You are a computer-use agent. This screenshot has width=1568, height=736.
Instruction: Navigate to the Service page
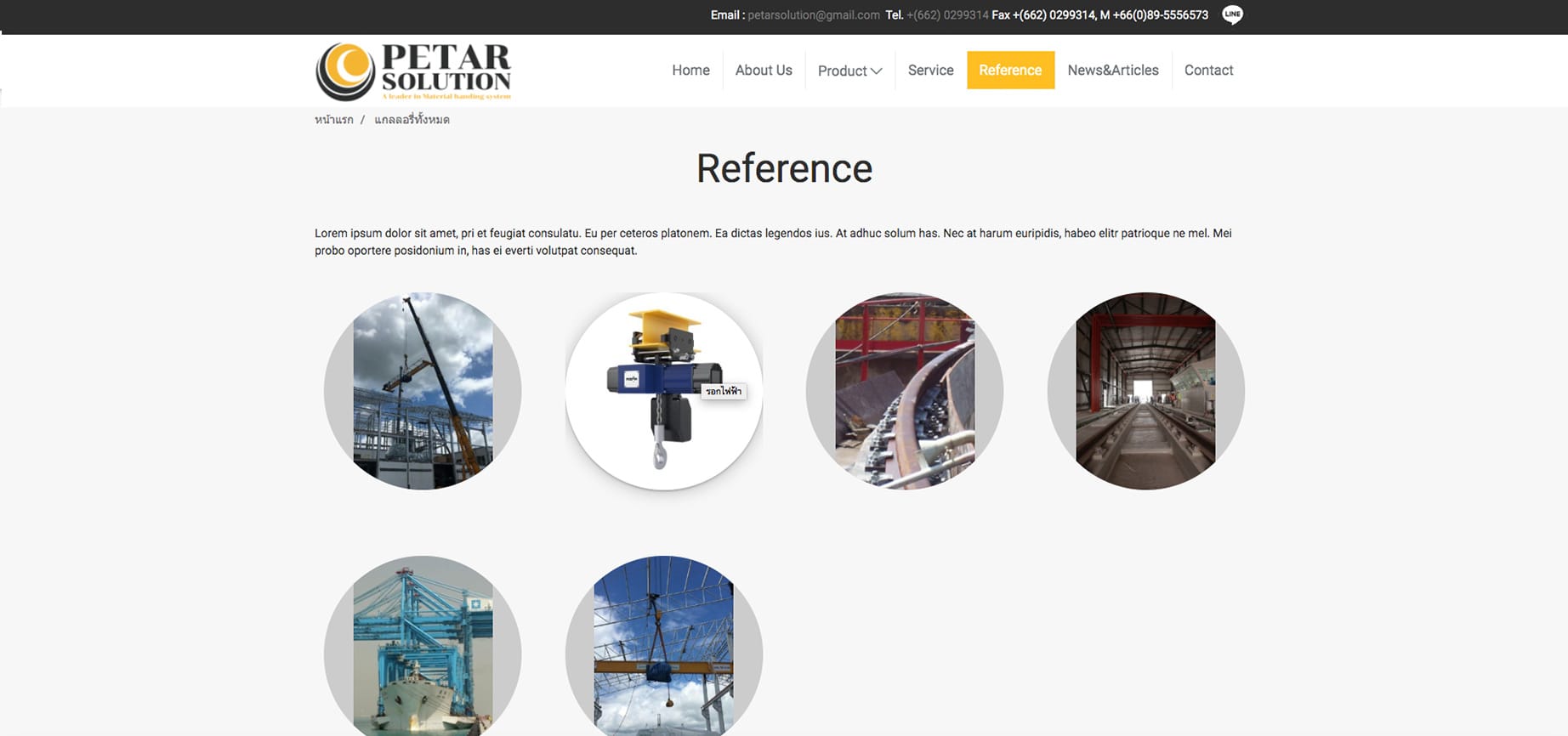(x=930, y=71)
